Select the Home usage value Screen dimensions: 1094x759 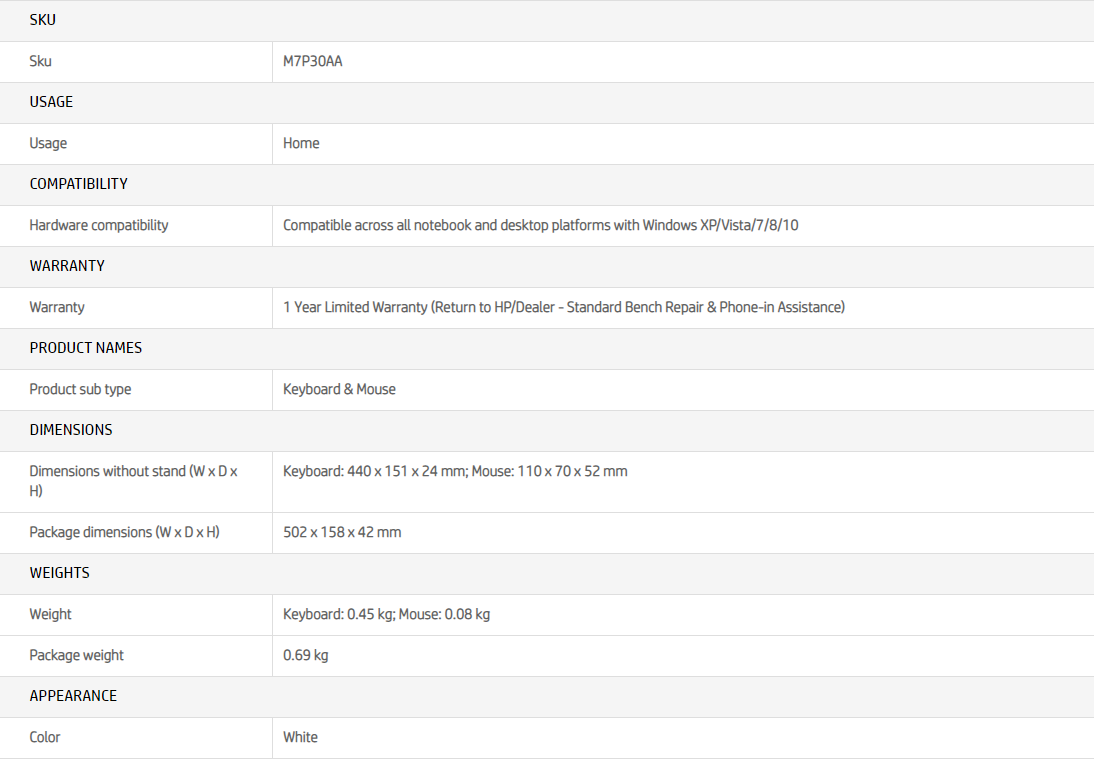click(301, 143)
